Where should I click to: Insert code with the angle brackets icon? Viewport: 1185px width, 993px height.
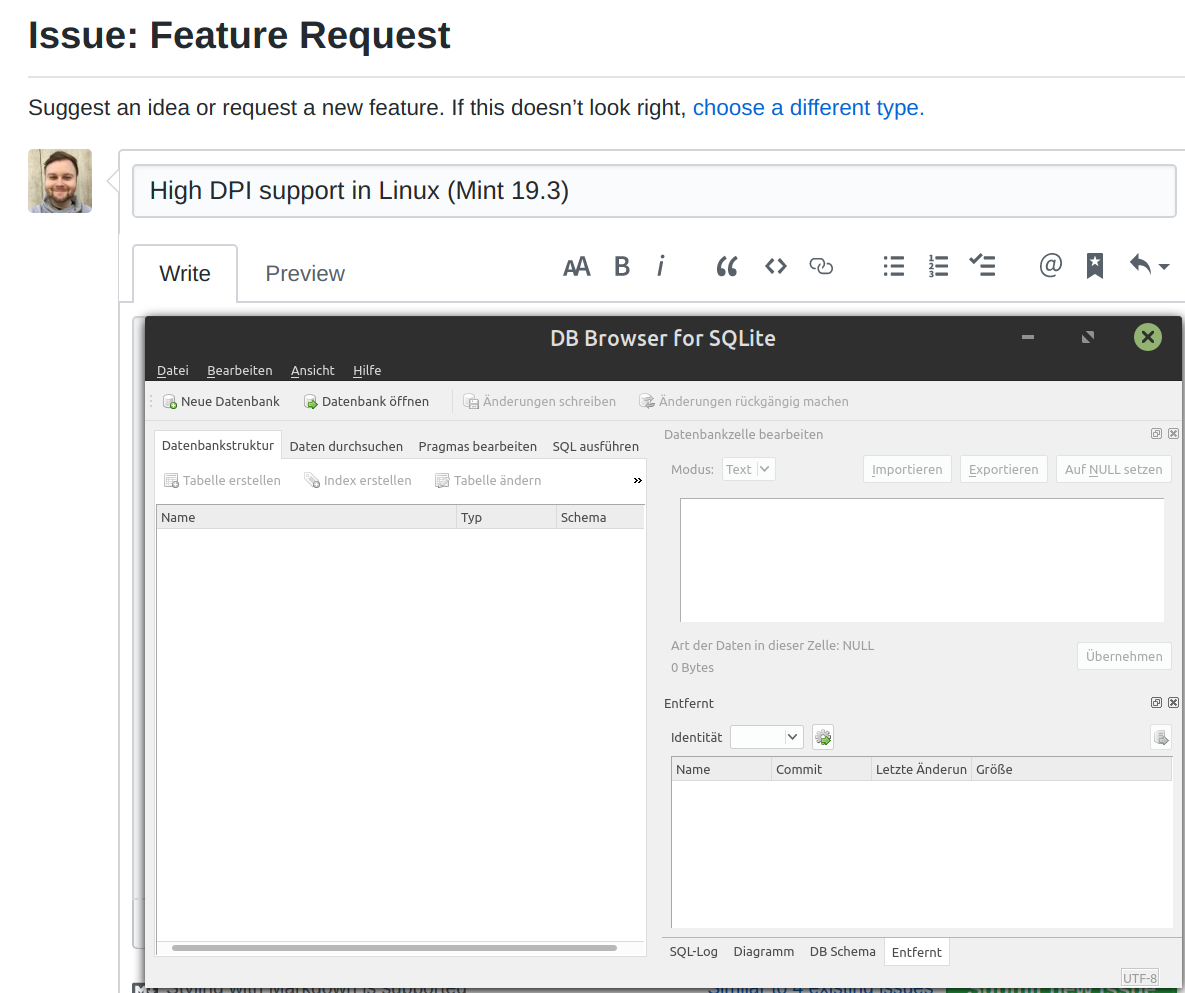(775, 266)
